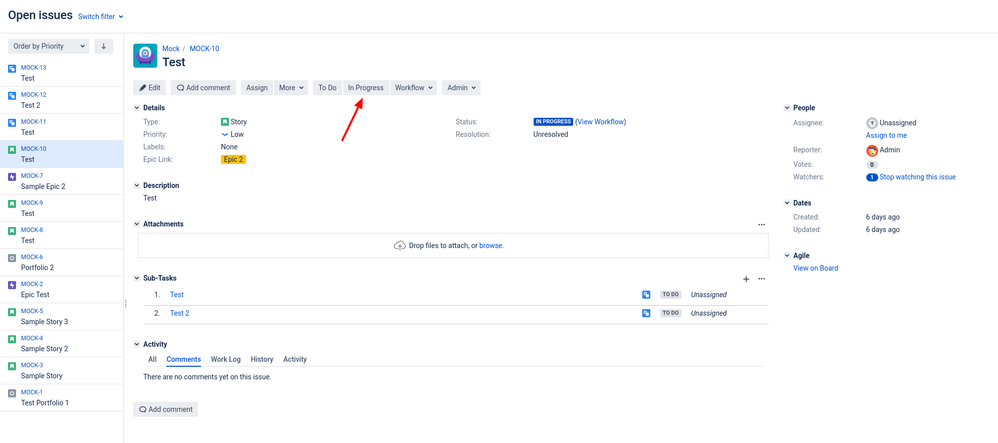Select the Comments tab
Viewport: 998px width, 443px height.
pos(183,359)
